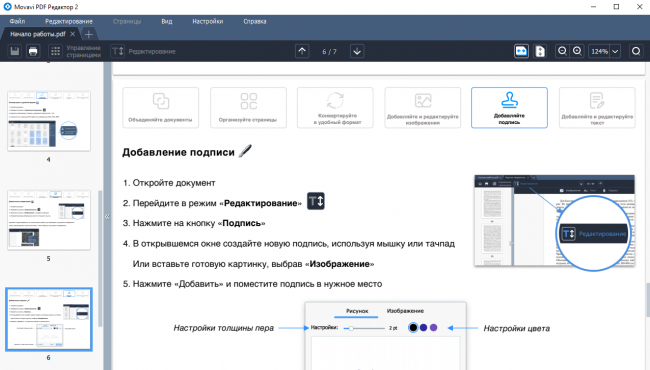
Task: Select page 5 thumbnail
Action: tap(49, 220)
